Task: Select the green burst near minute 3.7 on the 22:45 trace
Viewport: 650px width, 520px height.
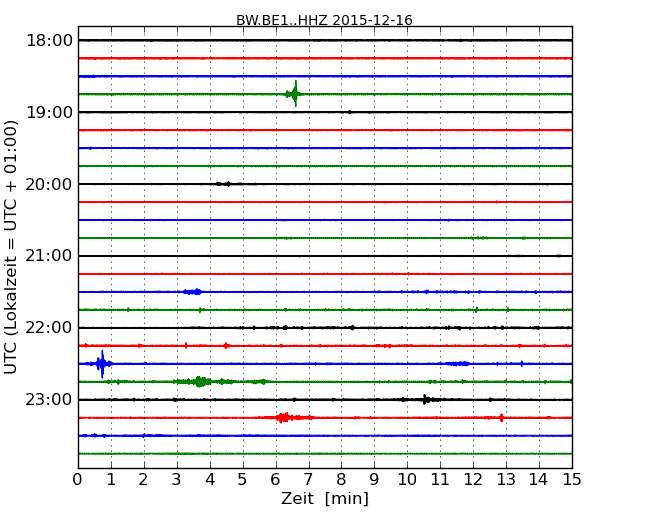Action: point(201,381)
